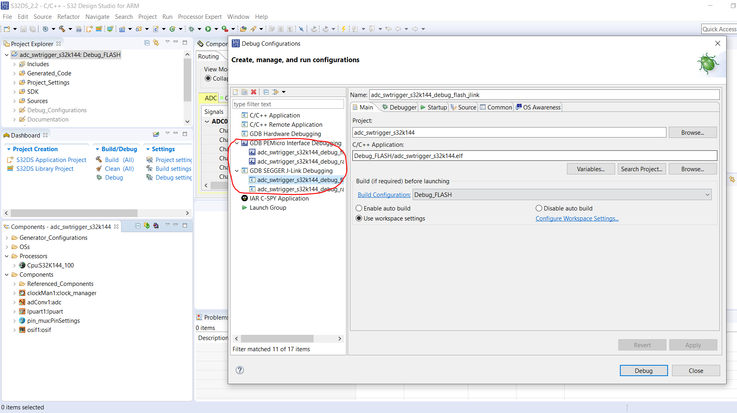737x413 pixels.
Task: Click Generate code icon in Components panel toolbar
Action: (x=147, y=226)
